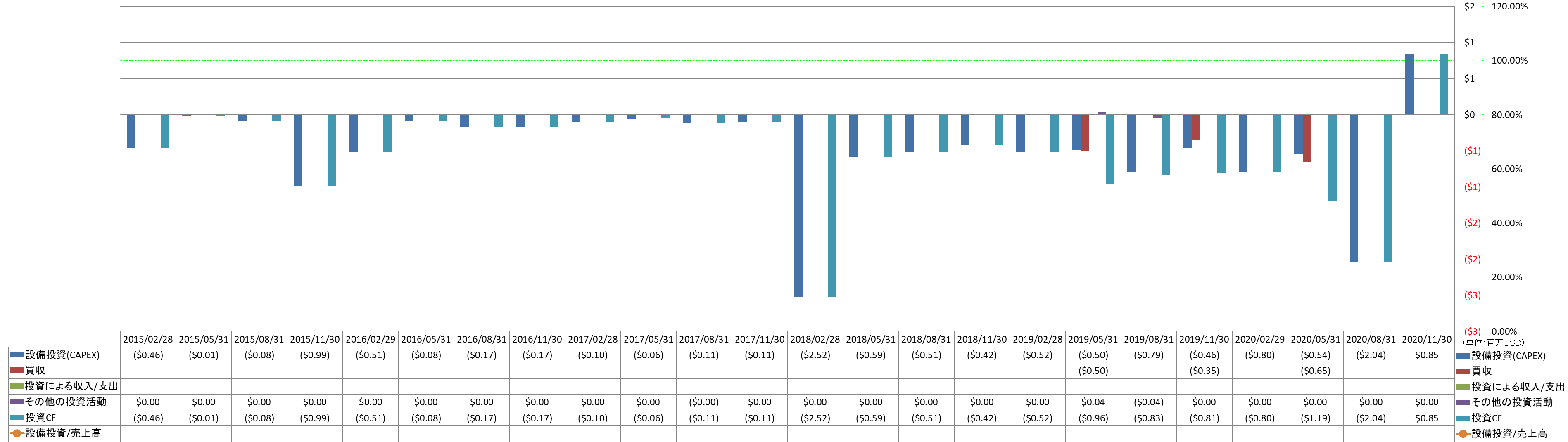The image size is (1568, 442).
Task: Click the small purple bar for 2019/05/31
Action: tap(1102, 113)
